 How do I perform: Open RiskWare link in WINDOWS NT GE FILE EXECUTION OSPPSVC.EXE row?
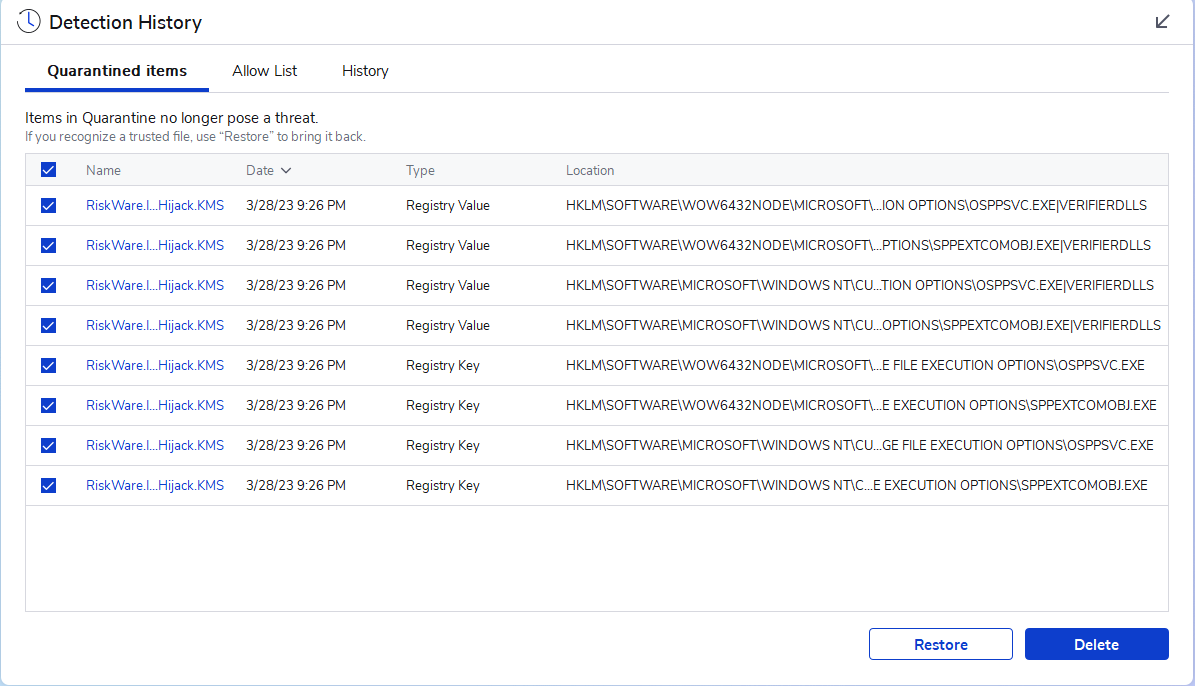[x=155, y=446]
